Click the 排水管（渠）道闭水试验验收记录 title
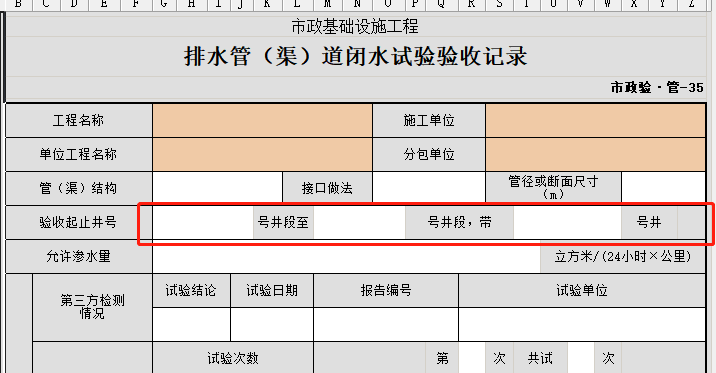This screenshot has height=373, width=716. [355, 57]
